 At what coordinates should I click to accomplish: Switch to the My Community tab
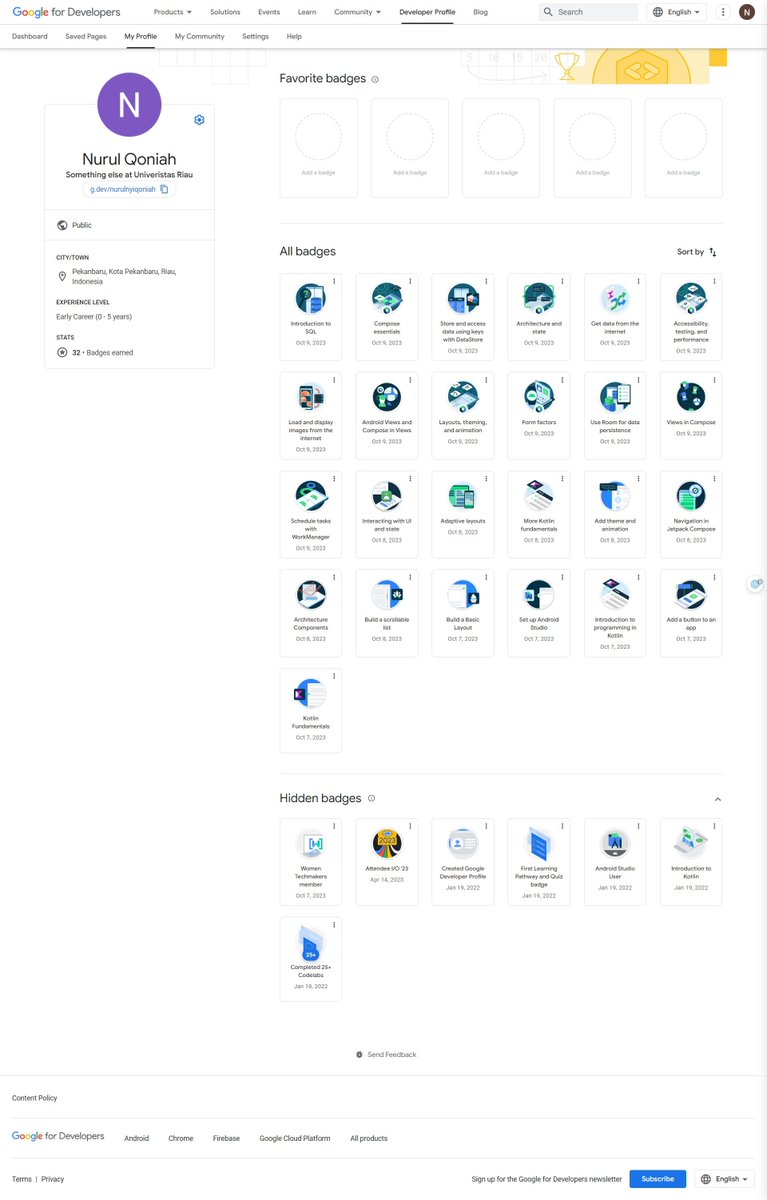click(199, 36)
